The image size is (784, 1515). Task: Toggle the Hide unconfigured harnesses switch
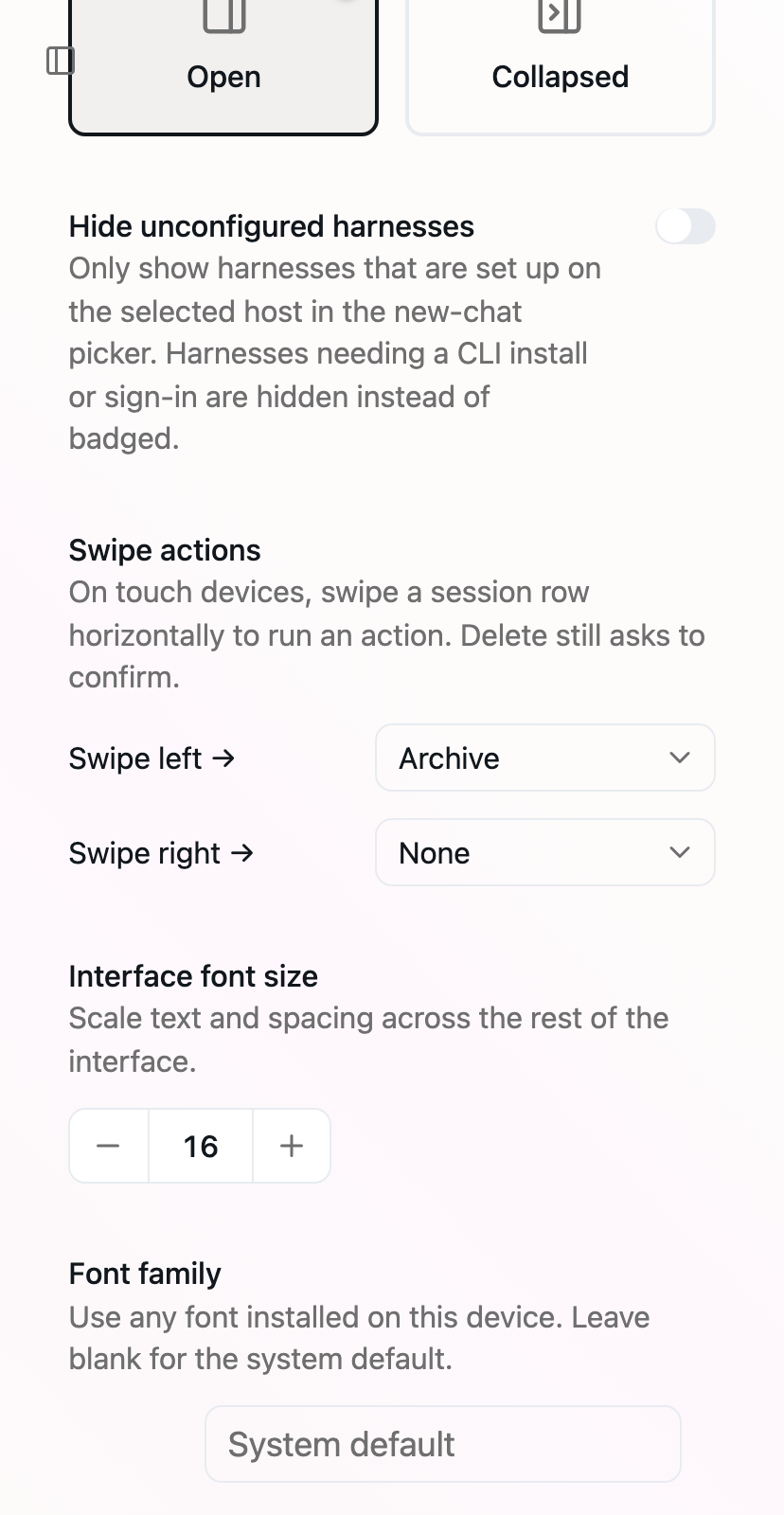686,226
